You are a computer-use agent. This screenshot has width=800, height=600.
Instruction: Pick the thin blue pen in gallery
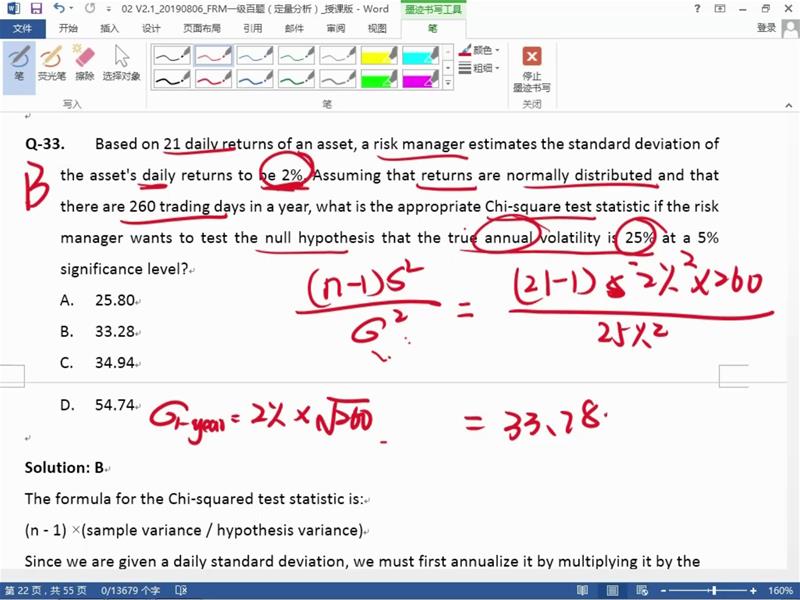[x=255, y=55]
